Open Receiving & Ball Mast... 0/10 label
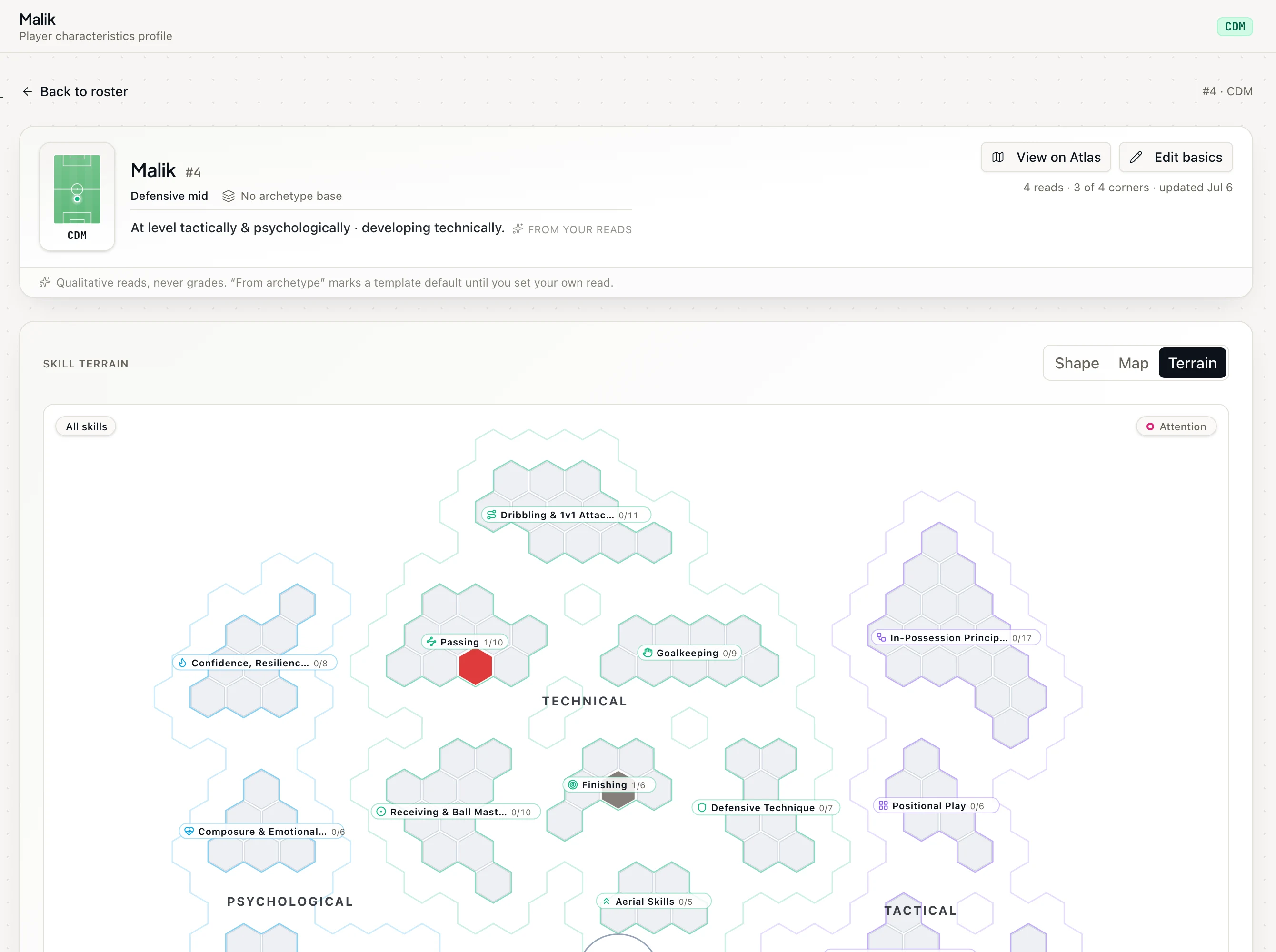 (456, 812)
